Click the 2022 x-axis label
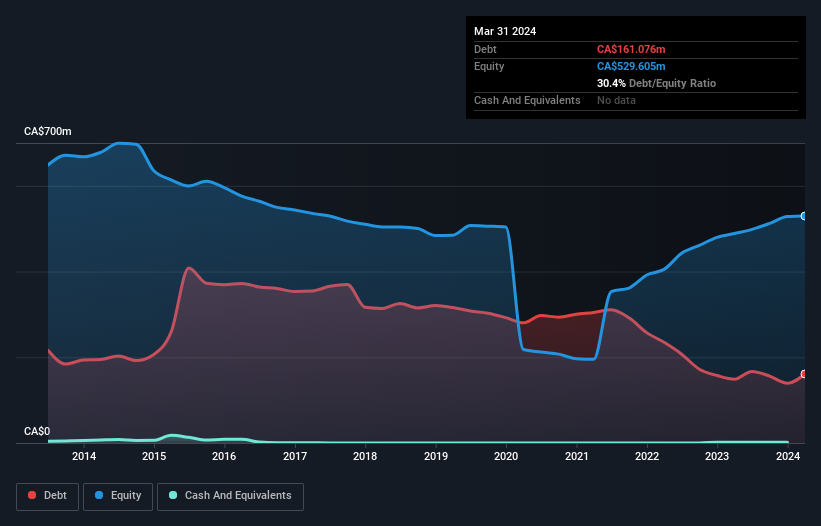The width and height of the screenshot is (821, 526). click(x=647, y=456)
